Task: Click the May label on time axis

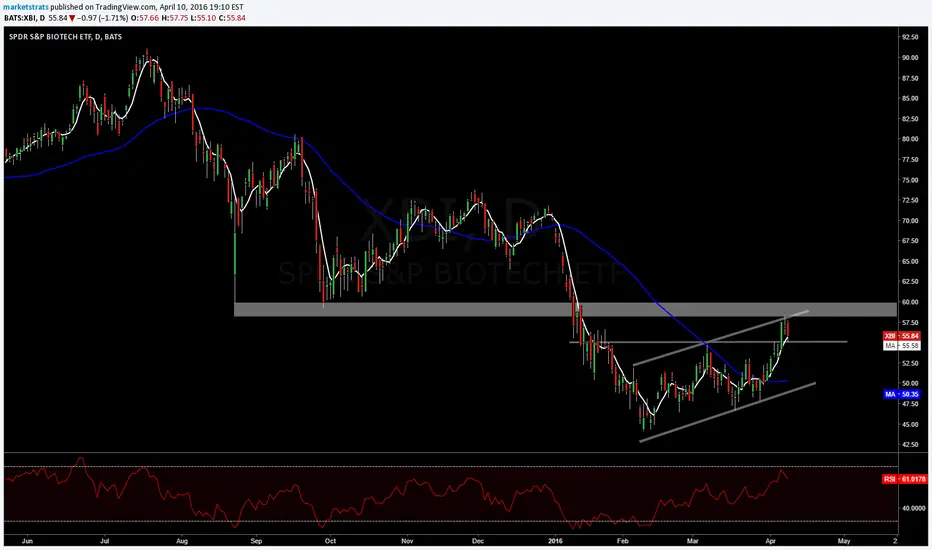Action: tap(844, 541)
